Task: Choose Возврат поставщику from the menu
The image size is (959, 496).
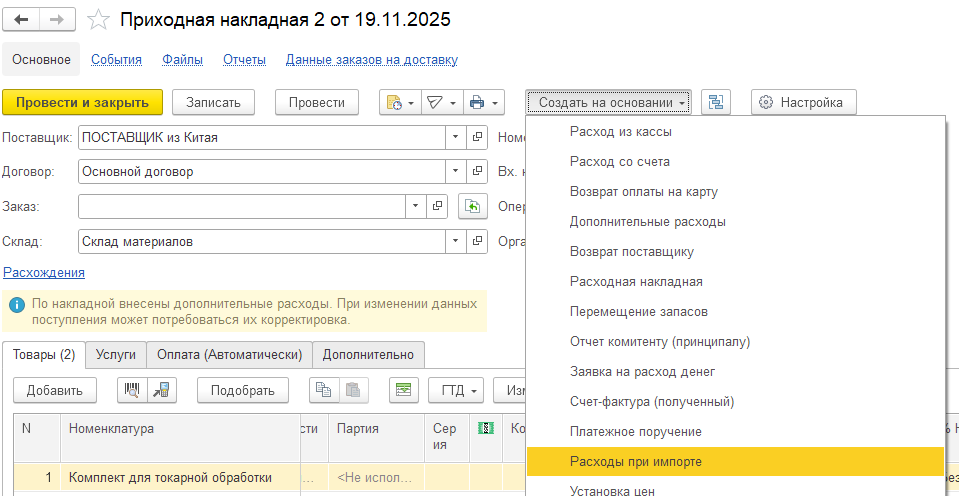Action: 631,252
